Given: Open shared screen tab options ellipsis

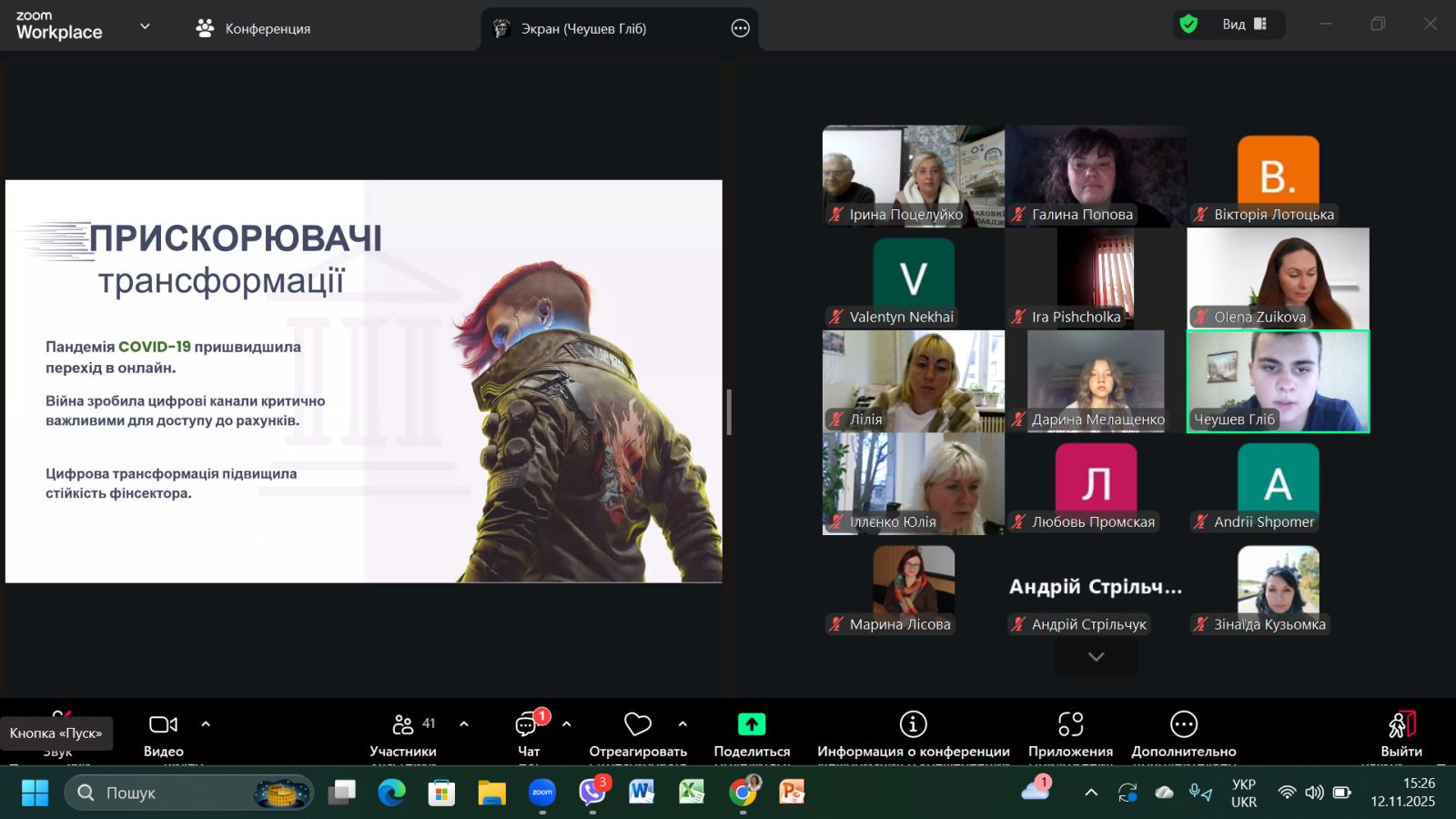Looking at the screenshot, I should [741, 29].
